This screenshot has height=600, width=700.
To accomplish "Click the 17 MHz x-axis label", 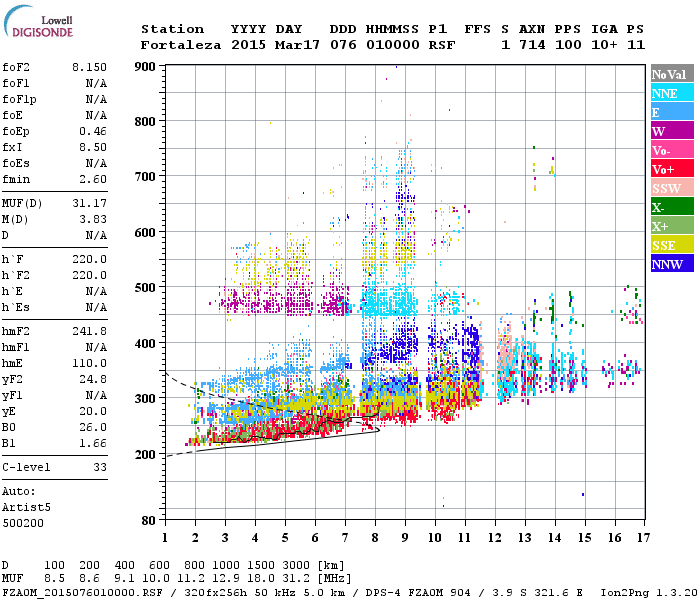I will [643, 538].
